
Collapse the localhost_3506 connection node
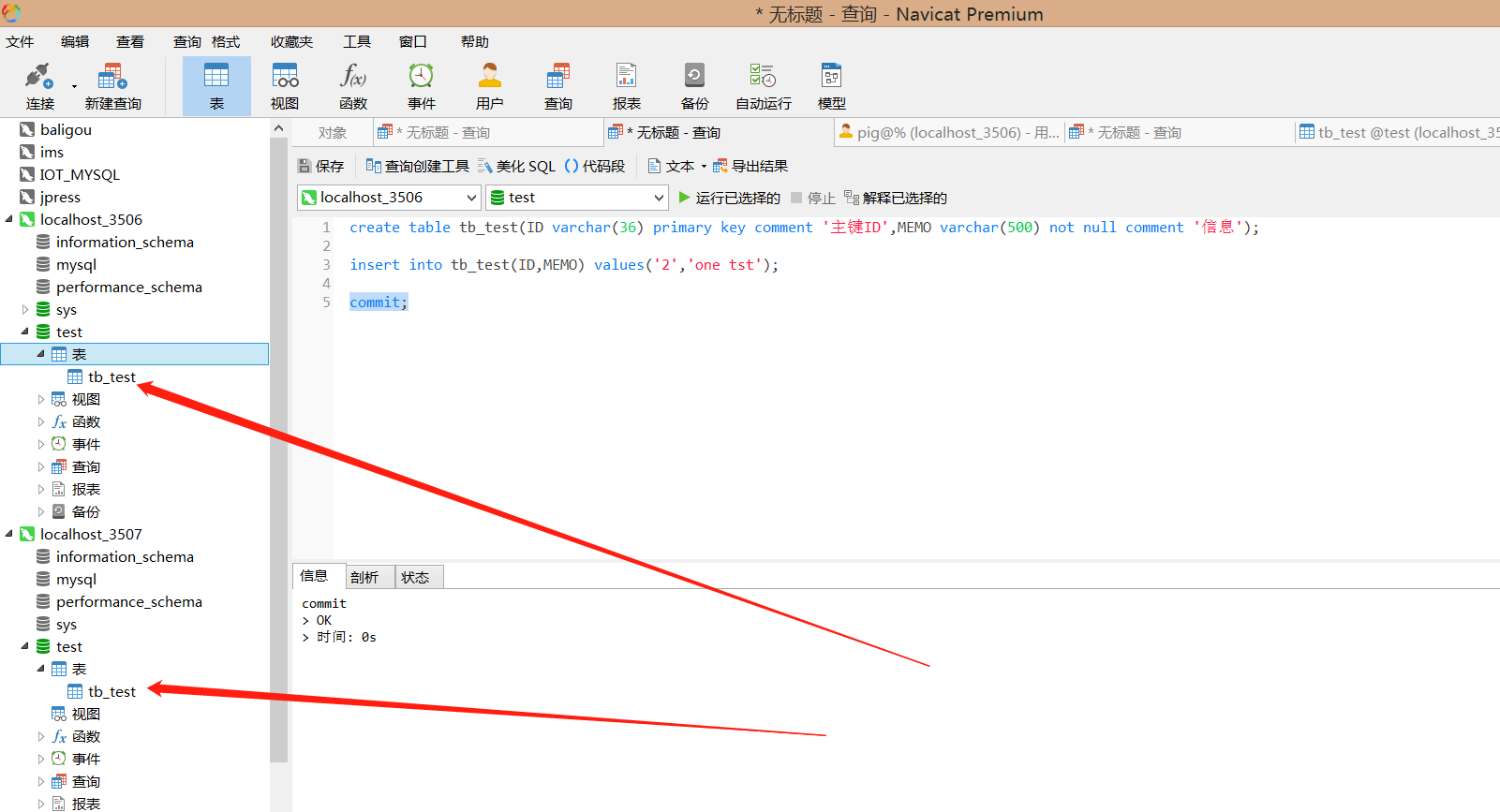tap(9, 219)
